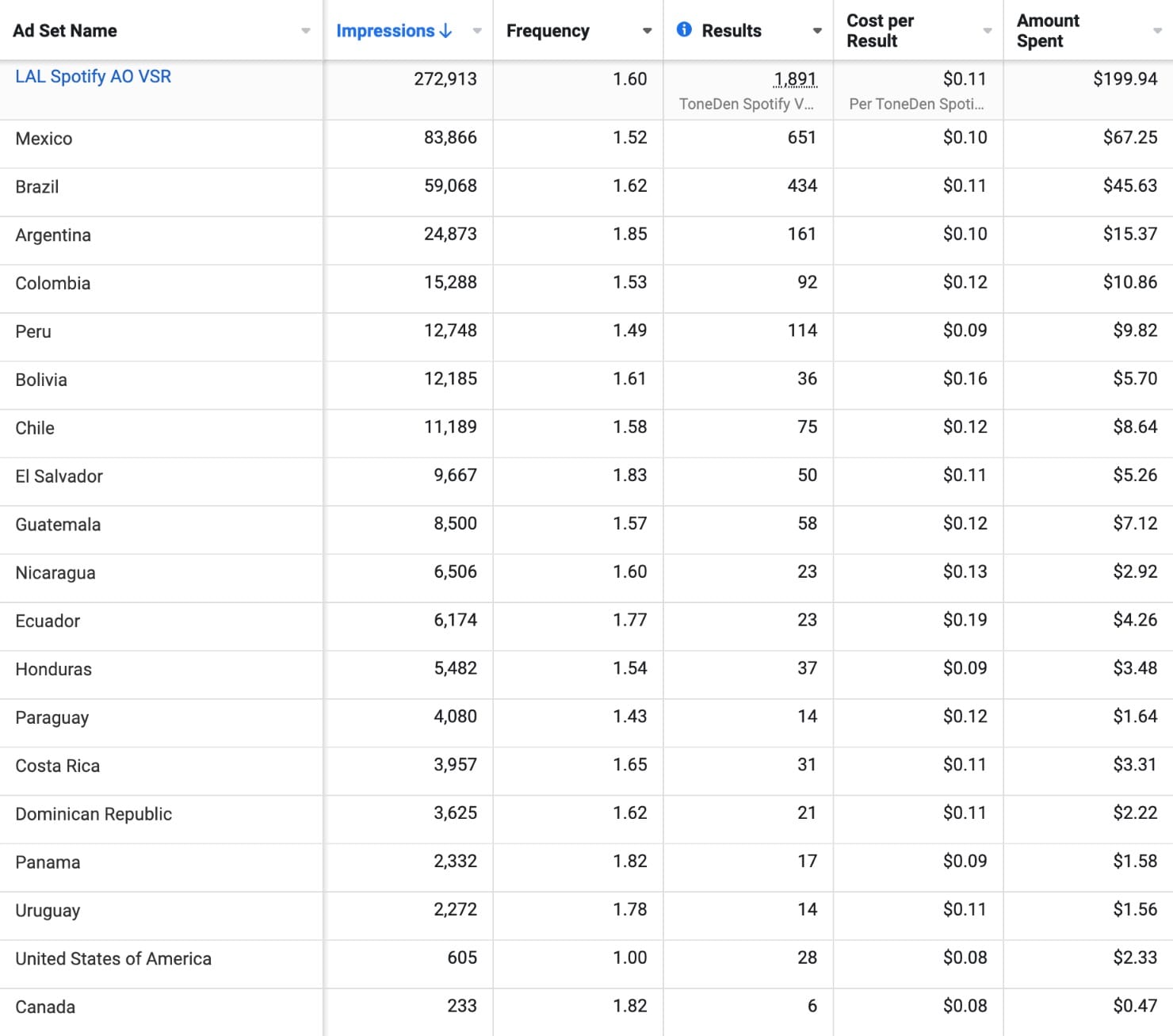Click the Cost per Result header
This screenshot has height=1036, width=1173.
(x=880, y=31)
